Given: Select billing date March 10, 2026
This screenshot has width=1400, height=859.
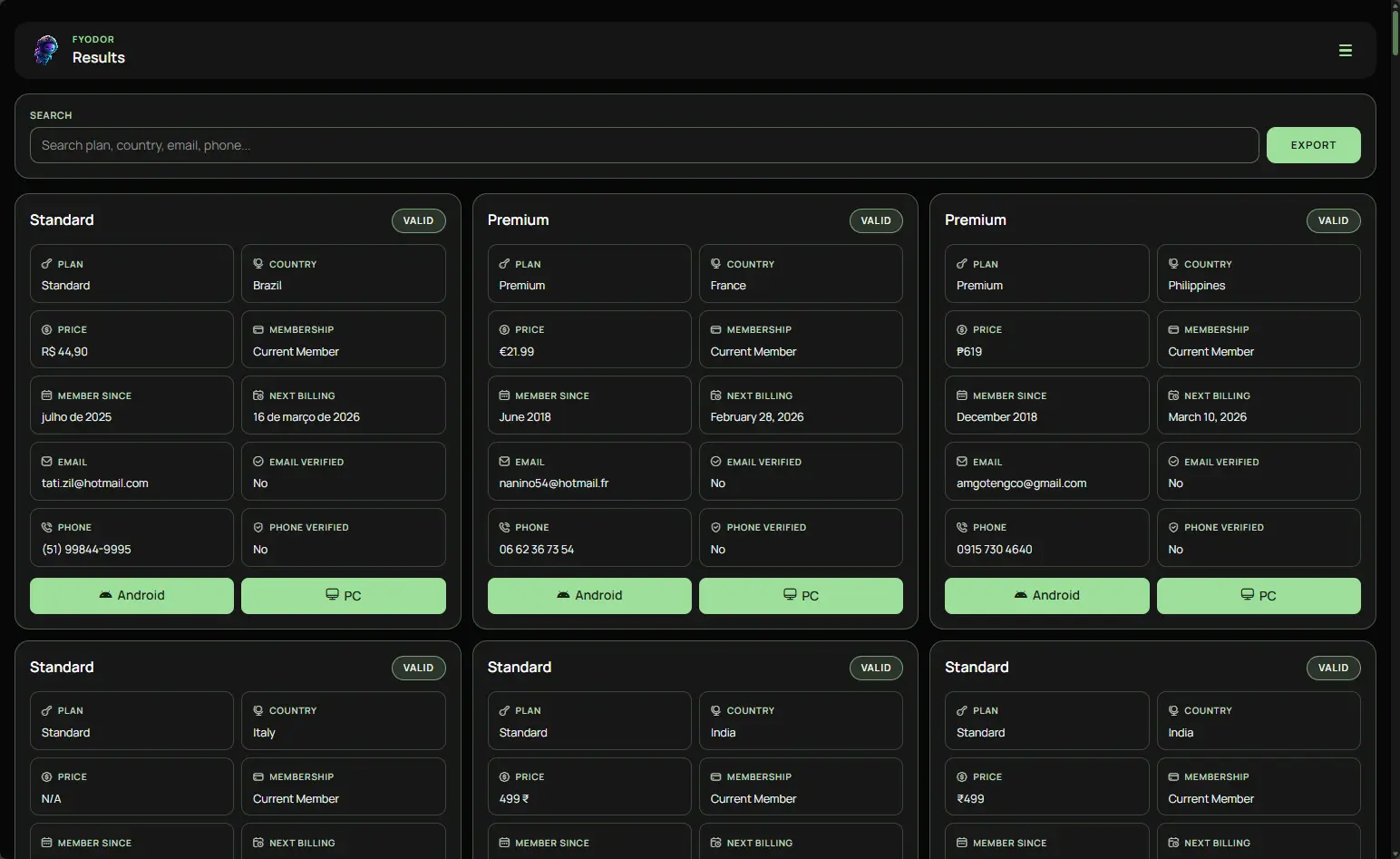Looking at the screenshot, I should pyautogui.click(x=1207, y=417).
